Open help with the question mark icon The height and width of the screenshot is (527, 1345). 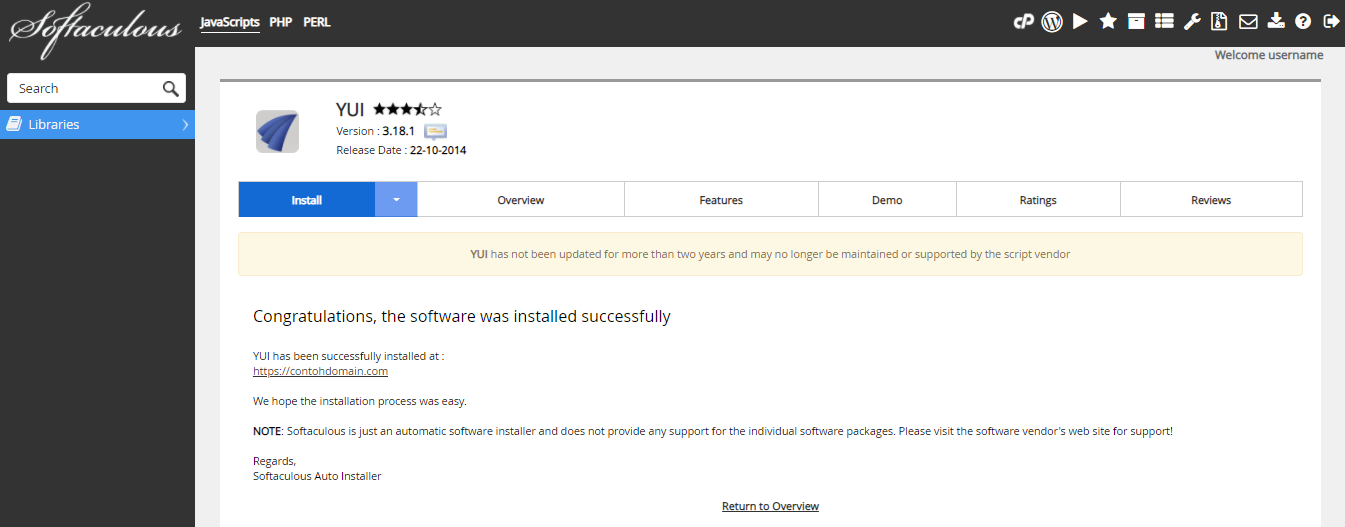click(1303, 21)
